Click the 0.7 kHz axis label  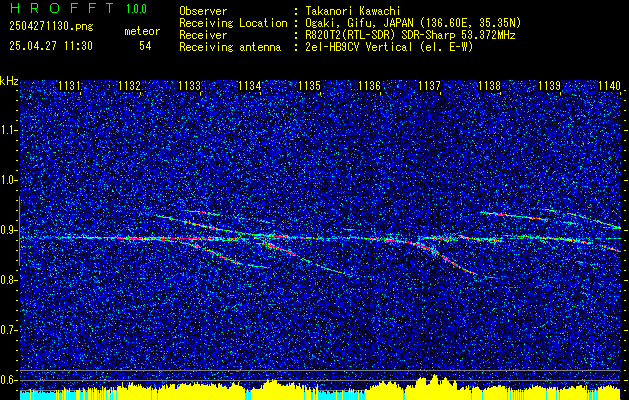[9, 330]
